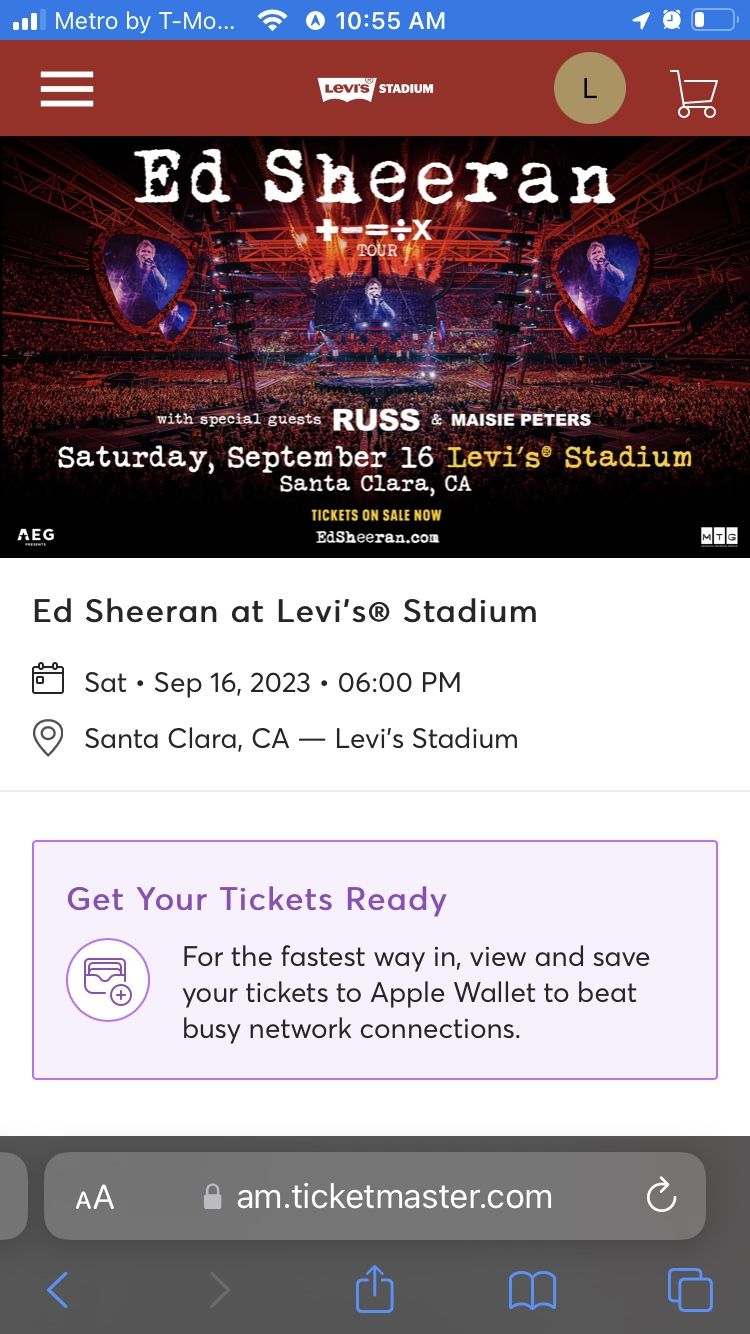Go back to the previous page
The height and width of the screenshot is (1334, 750).
coord(57,1289)
